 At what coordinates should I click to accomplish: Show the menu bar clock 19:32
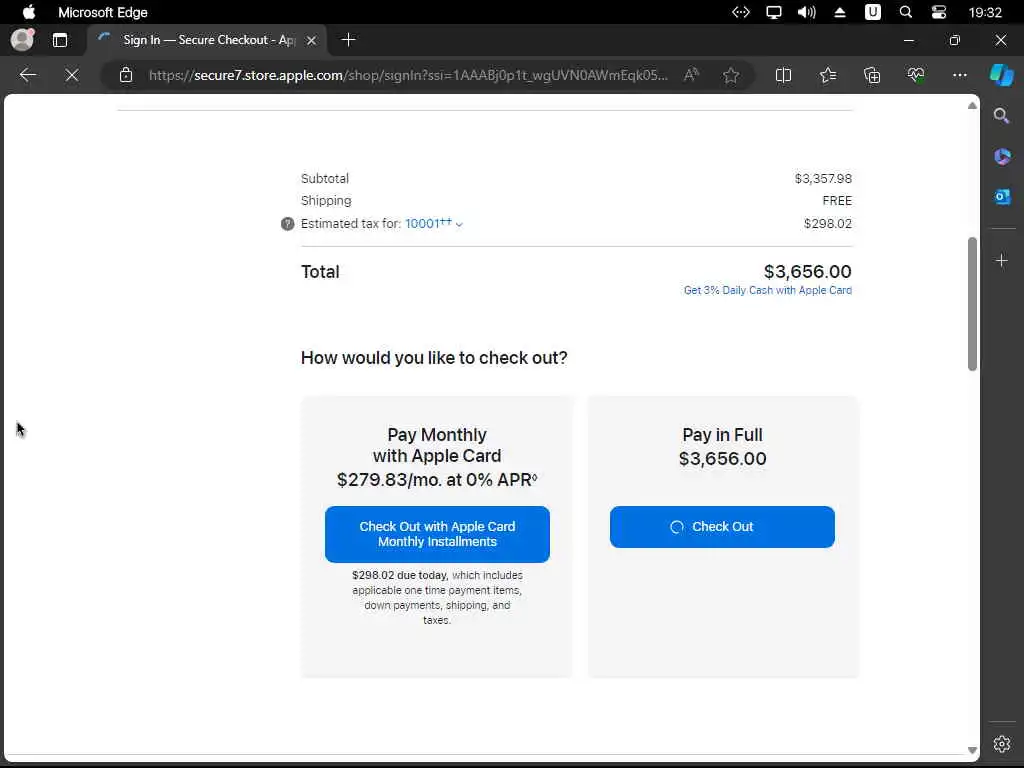coord(985,12)
